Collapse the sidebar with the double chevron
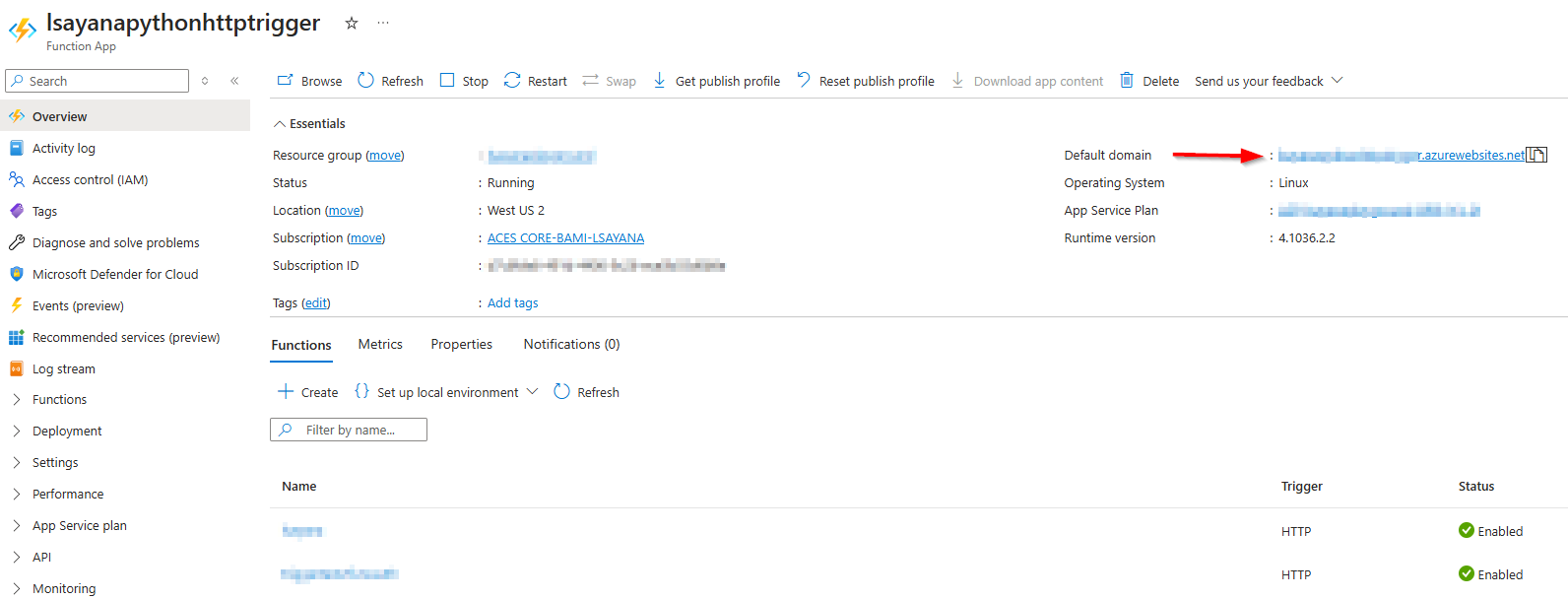The width and height of the screenshot is (1568, 599). tap(234, 81)
